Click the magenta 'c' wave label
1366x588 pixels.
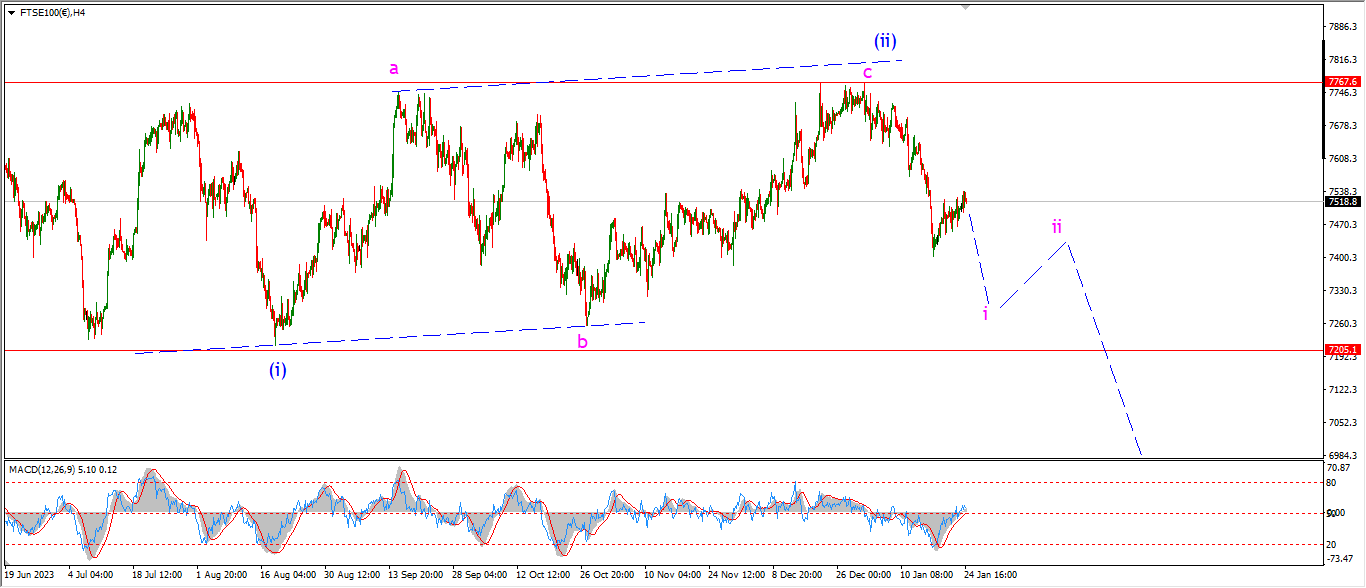point(867,72)
